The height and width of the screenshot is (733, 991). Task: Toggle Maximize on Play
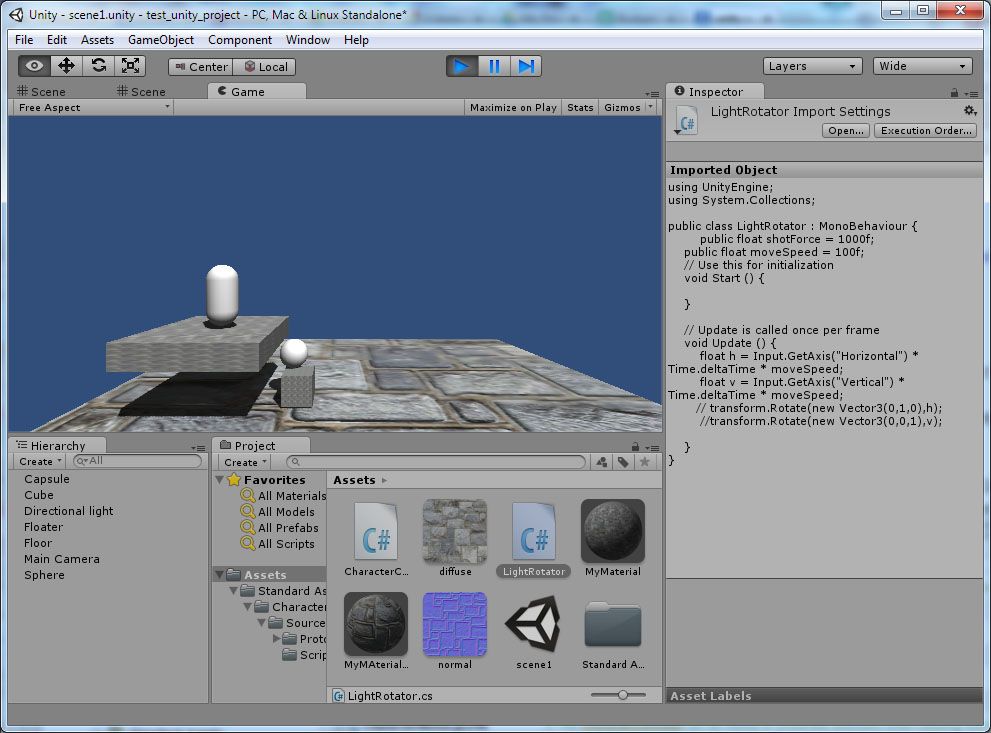(x=513, y=107)
